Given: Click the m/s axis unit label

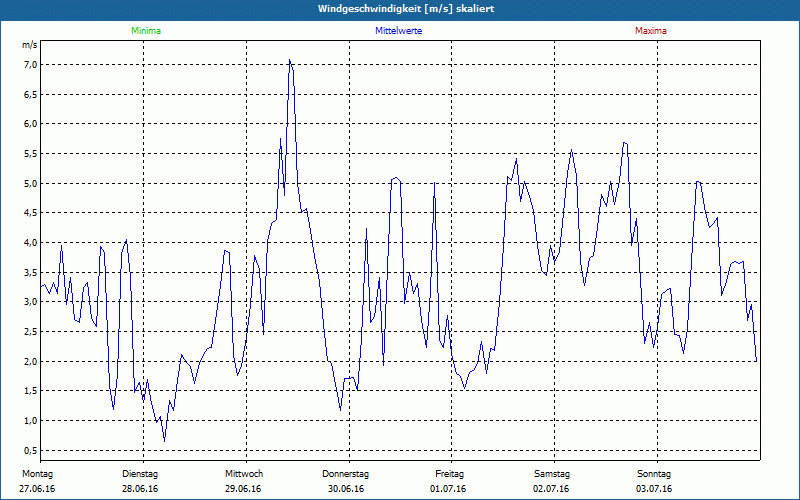Looking at the screenshot, I should [x=30, y=45].
